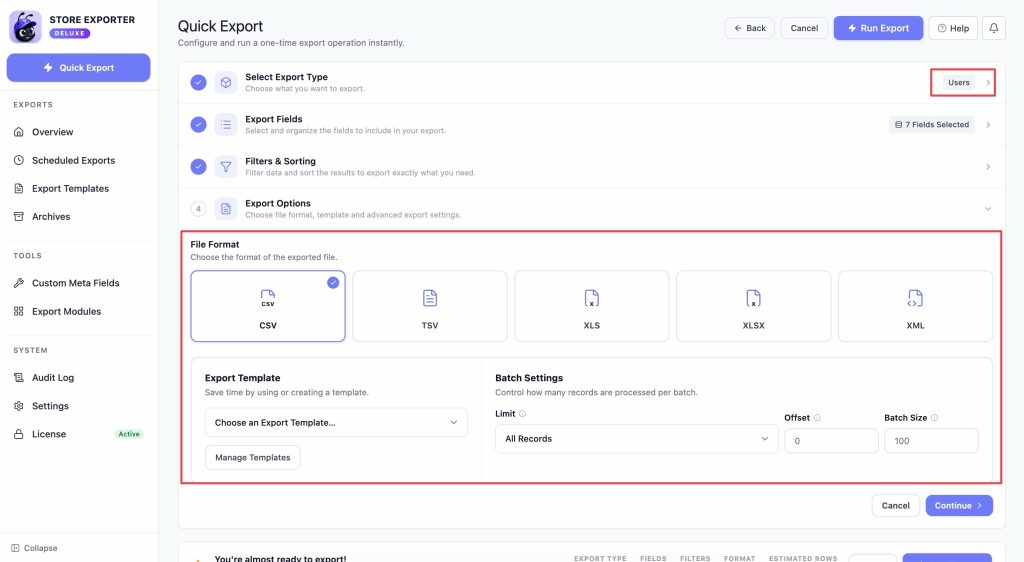Screen dimensions: 1024x562
Task: Click the step 4 number badge
Action: click(199, 209)
